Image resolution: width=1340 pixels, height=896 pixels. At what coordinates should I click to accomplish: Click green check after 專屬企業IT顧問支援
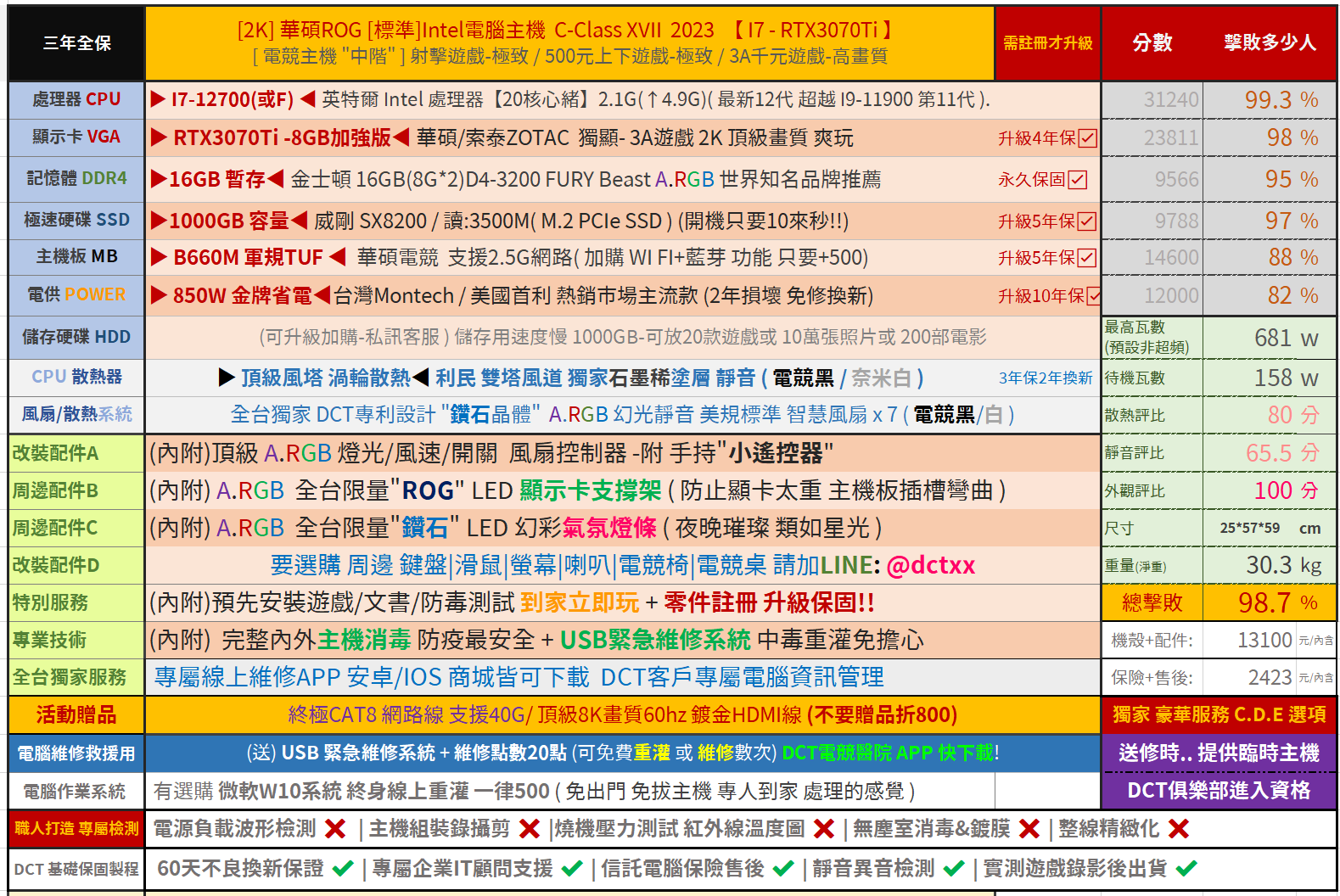pyautogui.click(x=572, y=869)
